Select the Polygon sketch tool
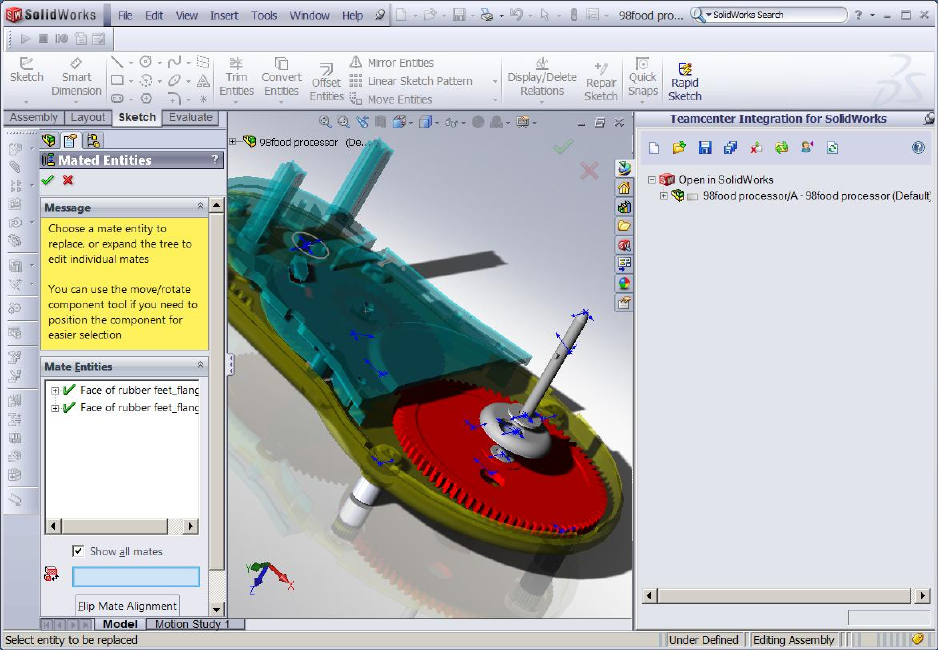 pos(146,98)
